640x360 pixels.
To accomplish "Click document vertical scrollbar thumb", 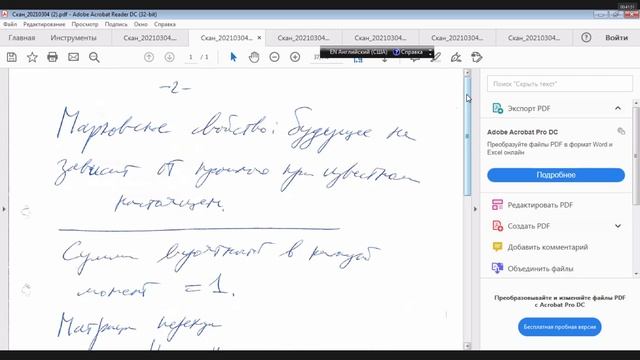I will point(467,137).
